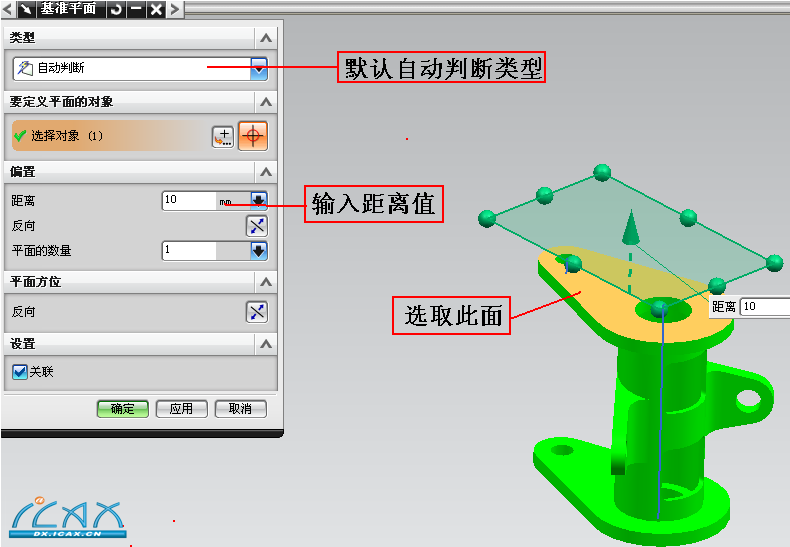
Task: Click the green cone direction arrow handle
Action: click(x=631, y=228)
